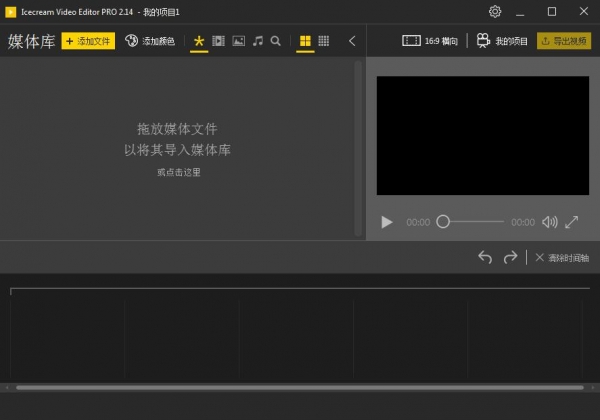Click 清除时间轴 to clear the timeline
The width and height of the screenshot is (600, 420).
[562, 257]
